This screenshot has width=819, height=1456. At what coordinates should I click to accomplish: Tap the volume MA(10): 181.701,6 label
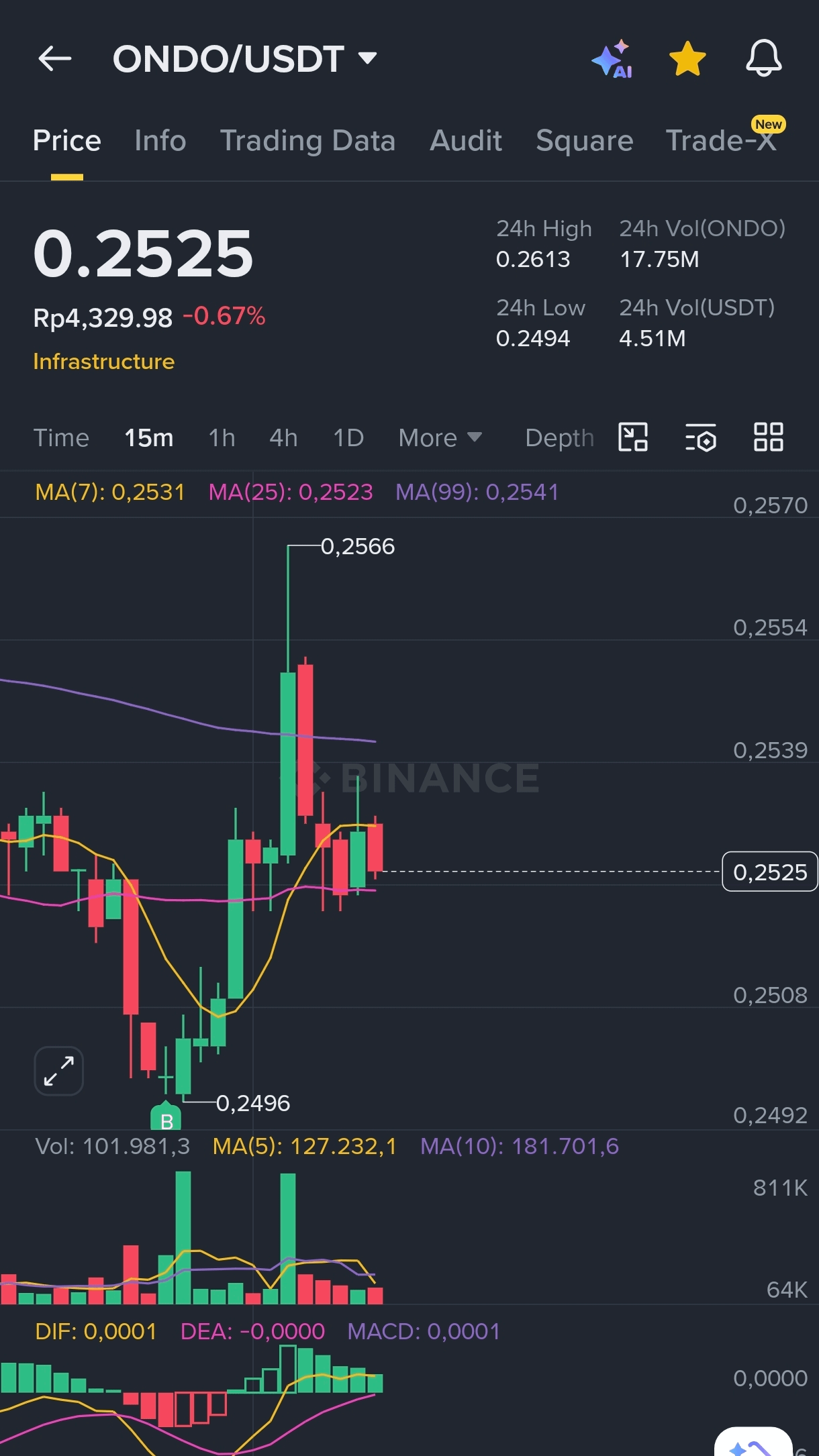point(520,1146)
